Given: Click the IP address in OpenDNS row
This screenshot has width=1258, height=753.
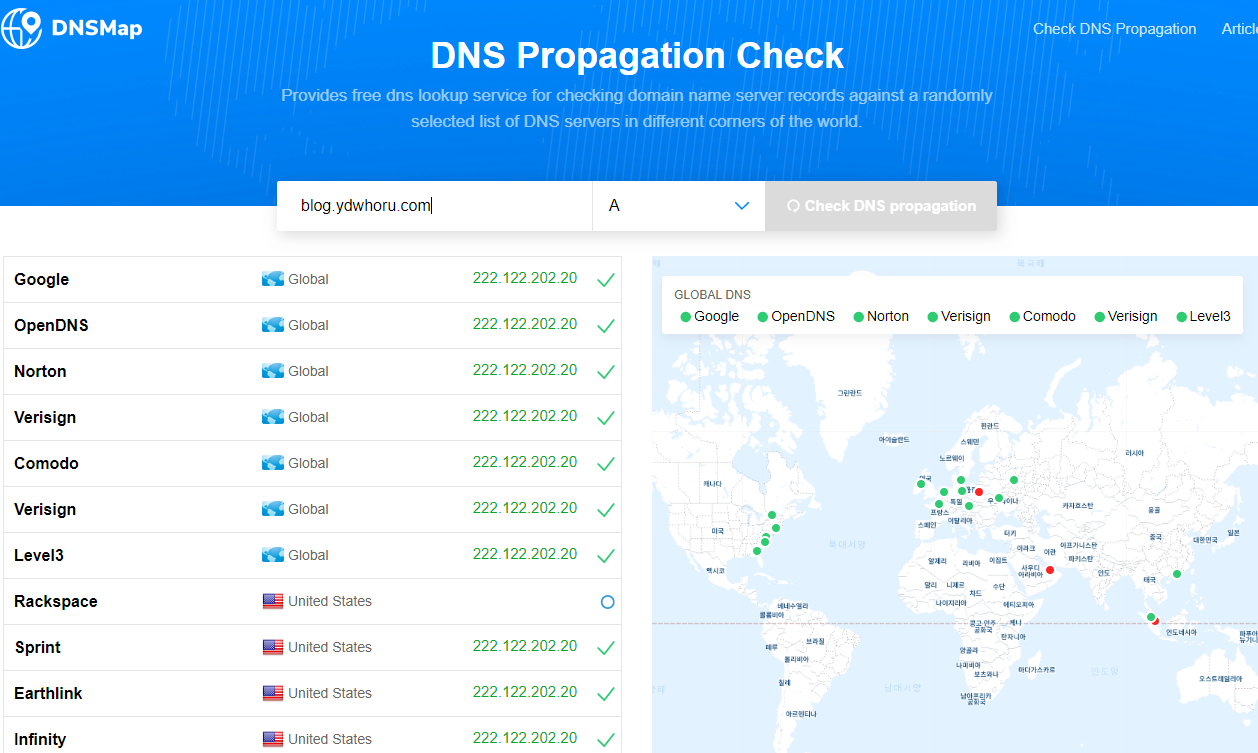Looking at the screenshot, I should [525, 324].
